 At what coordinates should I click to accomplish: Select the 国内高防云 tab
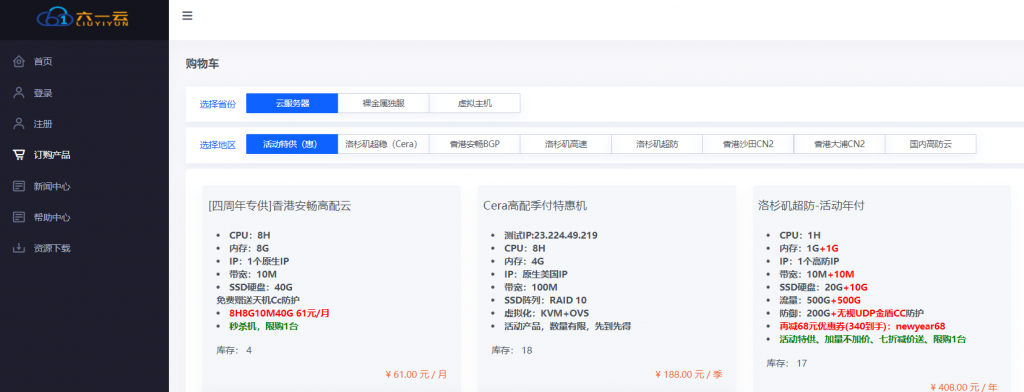931,144
